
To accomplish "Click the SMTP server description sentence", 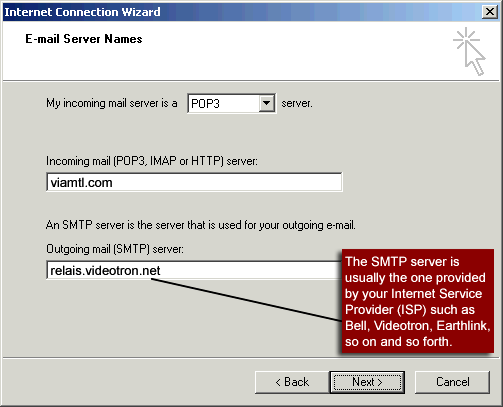I will tap(201, 225).
